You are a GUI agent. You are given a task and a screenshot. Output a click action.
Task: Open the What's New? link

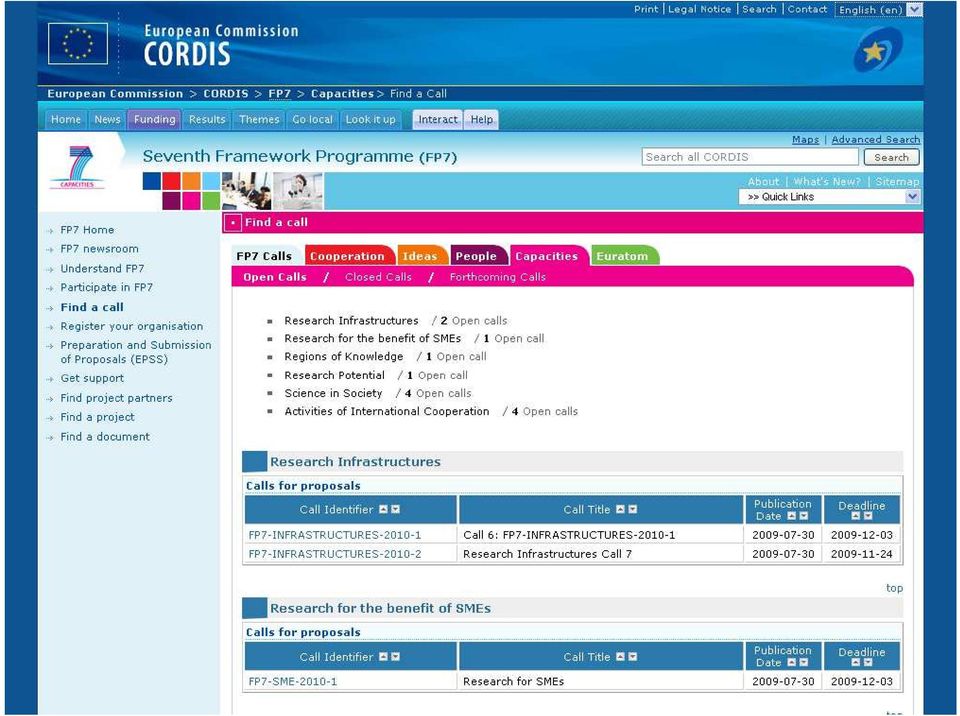pos(827,181)
